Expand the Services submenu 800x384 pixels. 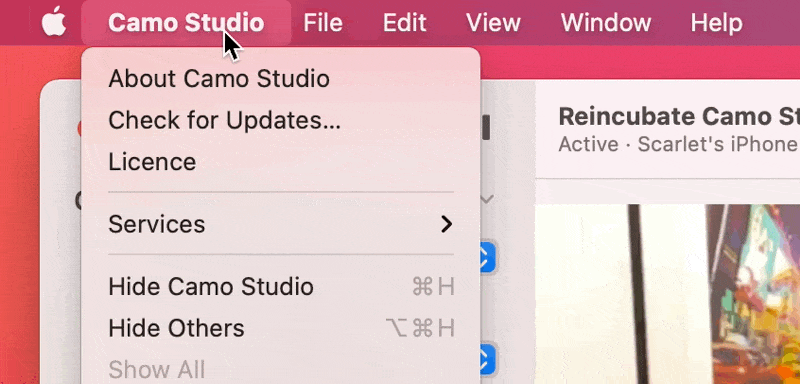(281, 224)
